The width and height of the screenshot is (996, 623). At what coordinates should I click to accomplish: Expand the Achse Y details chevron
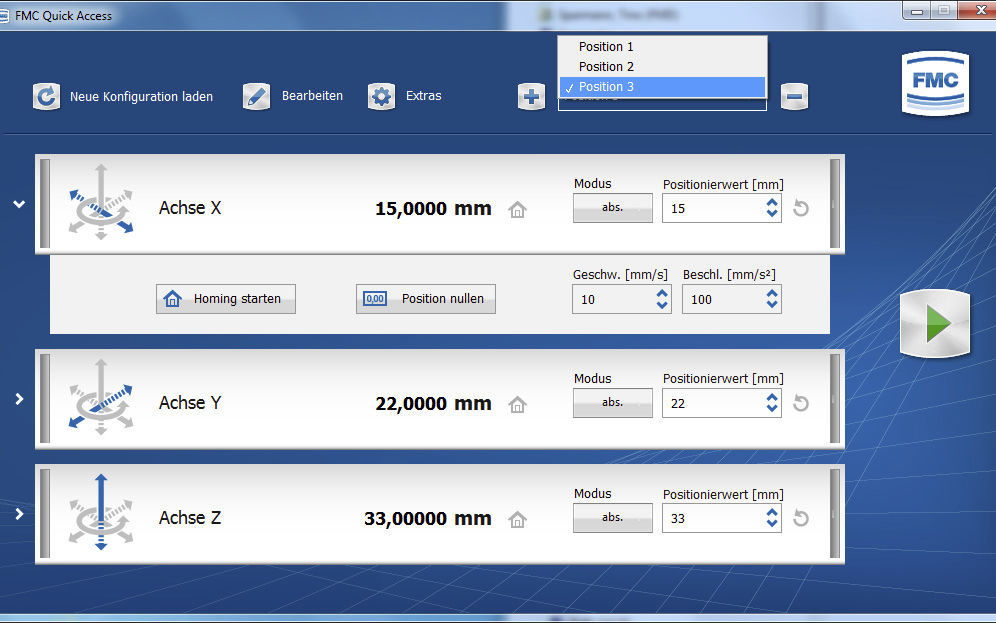[x=18, y=399]
